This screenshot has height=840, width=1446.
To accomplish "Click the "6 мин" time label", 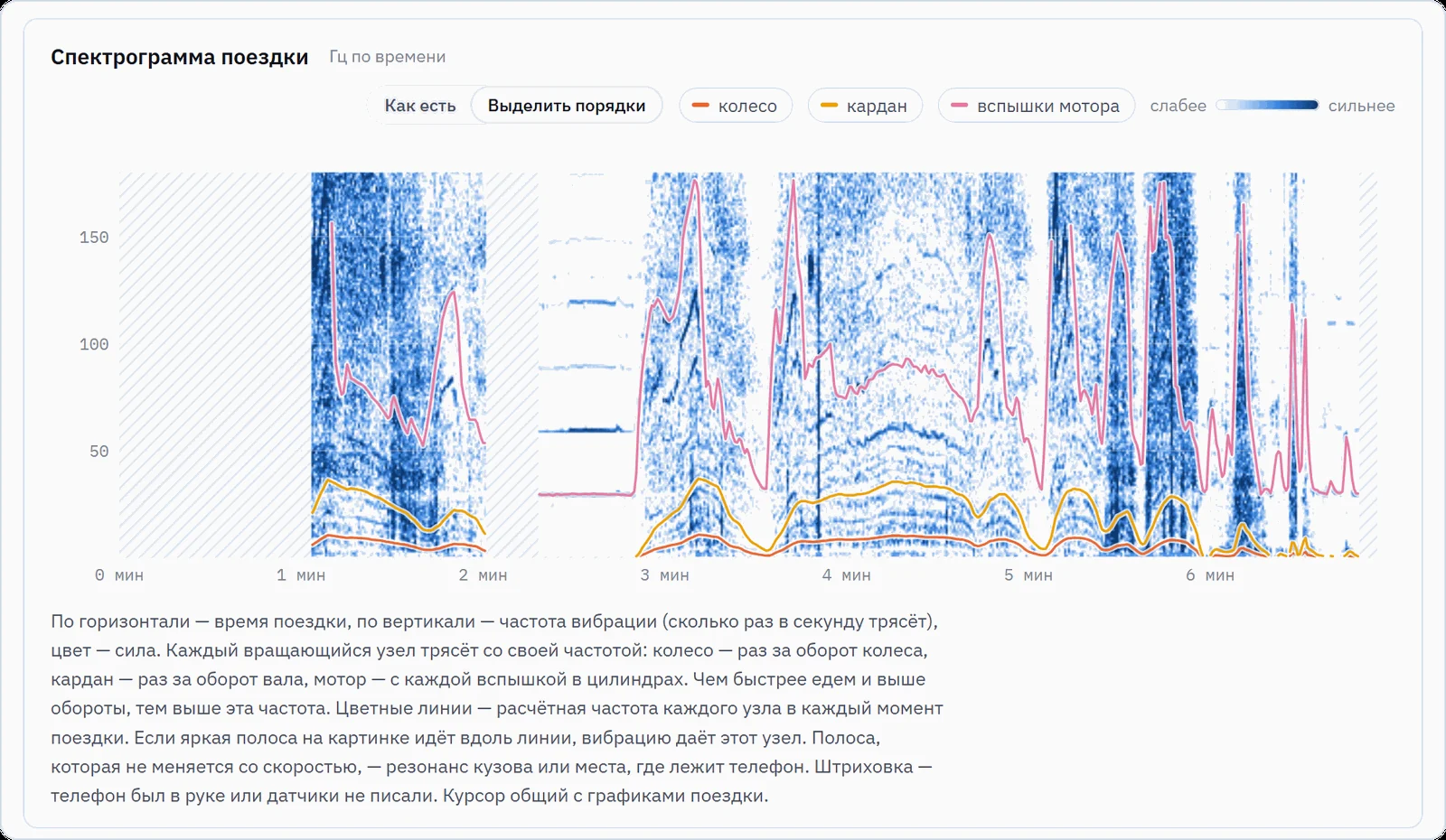I will pos(1209,575).
